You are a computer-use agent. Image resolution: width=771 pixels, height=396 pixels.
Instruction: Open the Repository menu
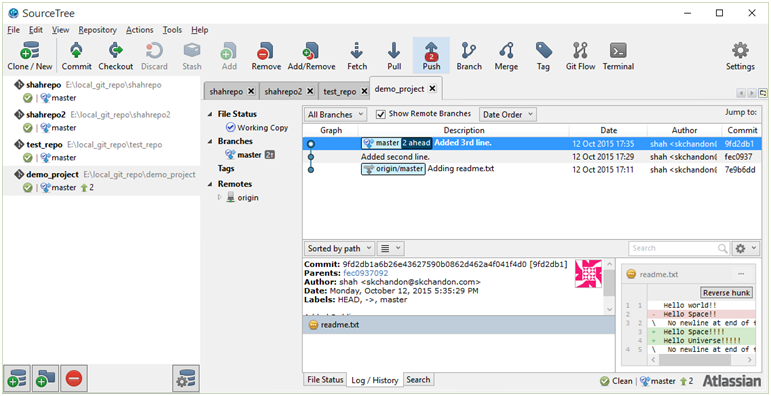pyautogui.click(x=97, y=30)
